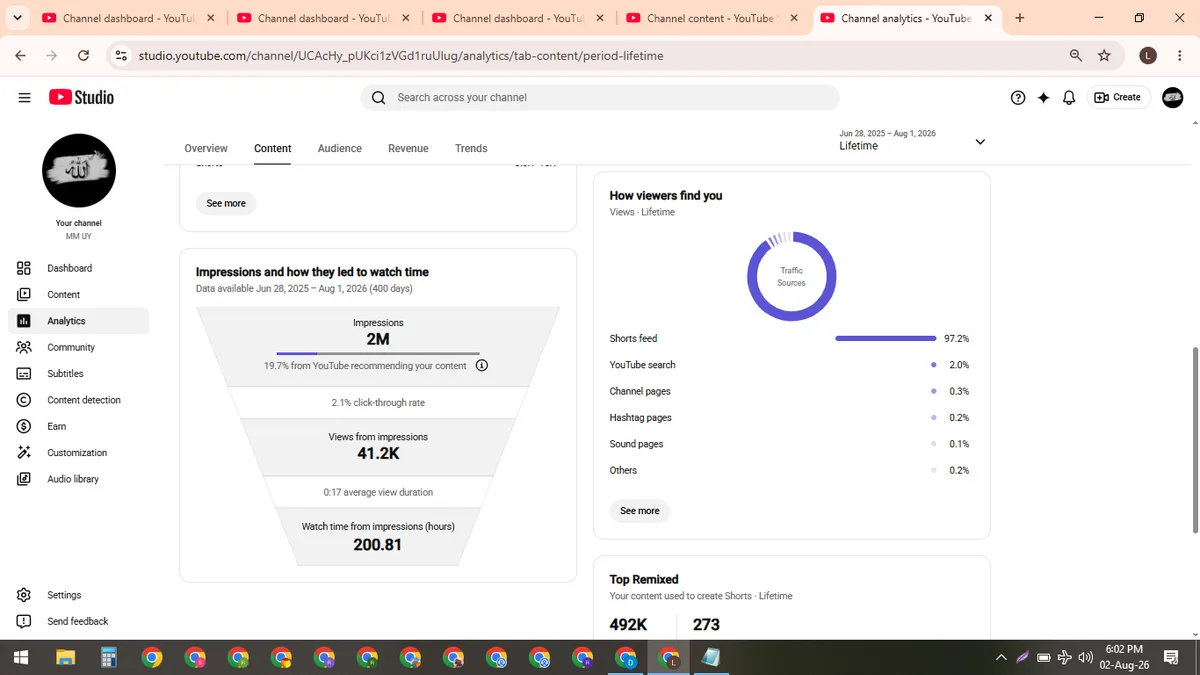Open the notifications bell
The image size is (1200, 675).
pos(1069,97)
